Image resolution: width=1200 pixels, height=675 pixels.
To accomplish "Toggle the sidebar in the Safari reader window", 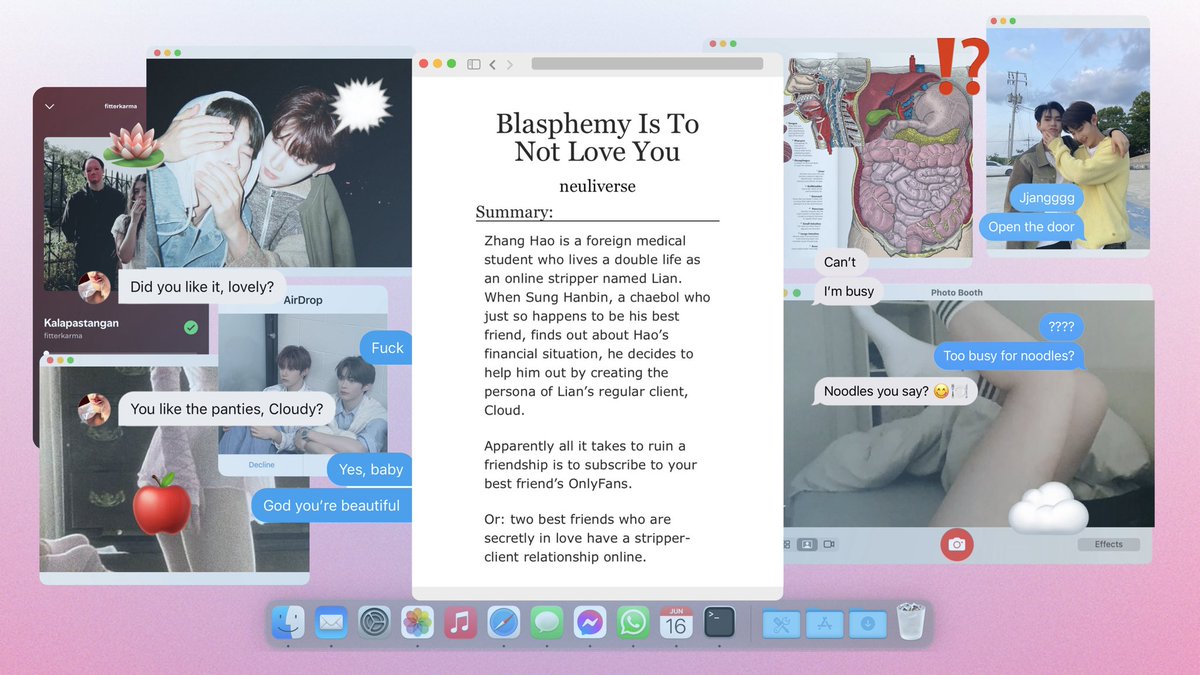I will coord(473,63).
